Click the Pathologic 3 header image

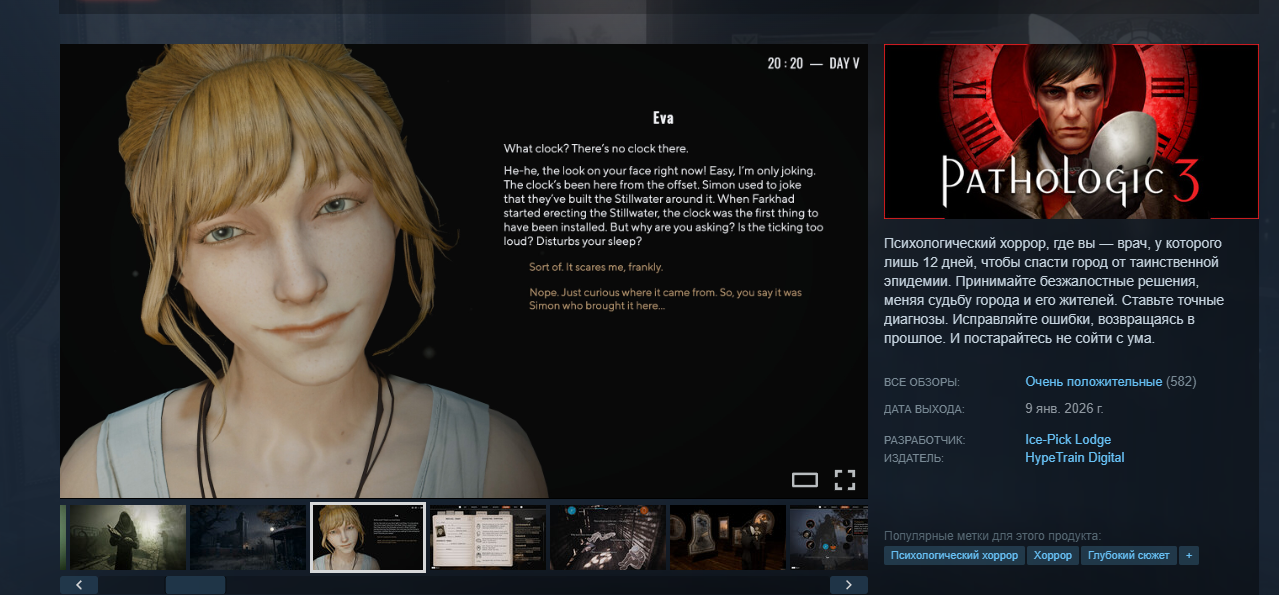click(x=1071, y=131)
